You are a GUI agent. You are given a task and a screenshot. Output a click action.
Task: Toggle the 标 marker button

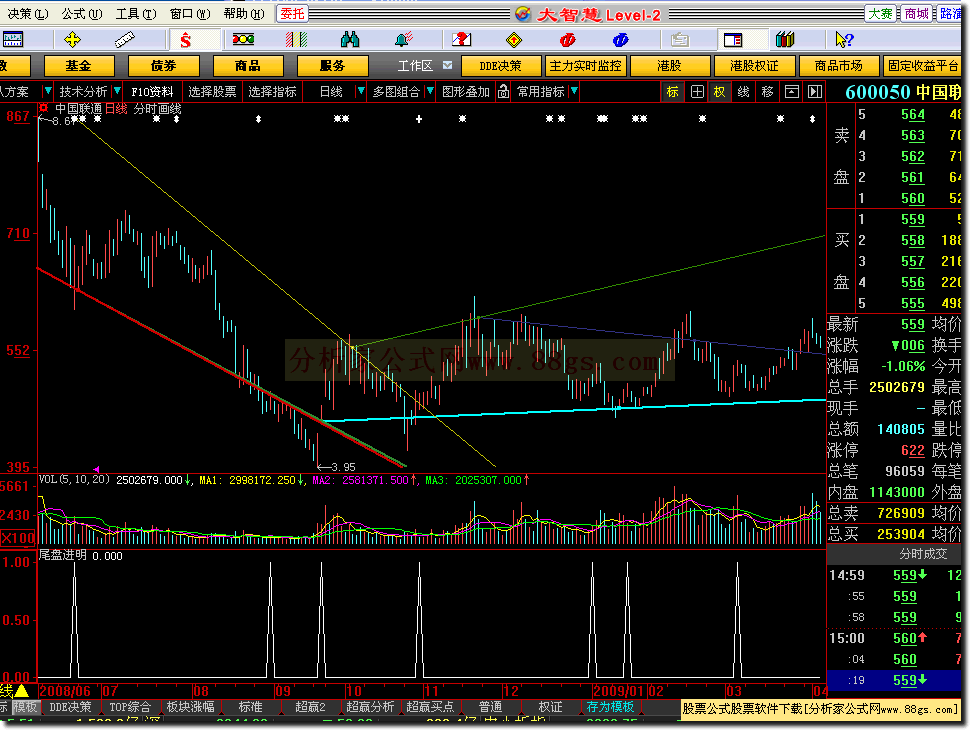672,92
